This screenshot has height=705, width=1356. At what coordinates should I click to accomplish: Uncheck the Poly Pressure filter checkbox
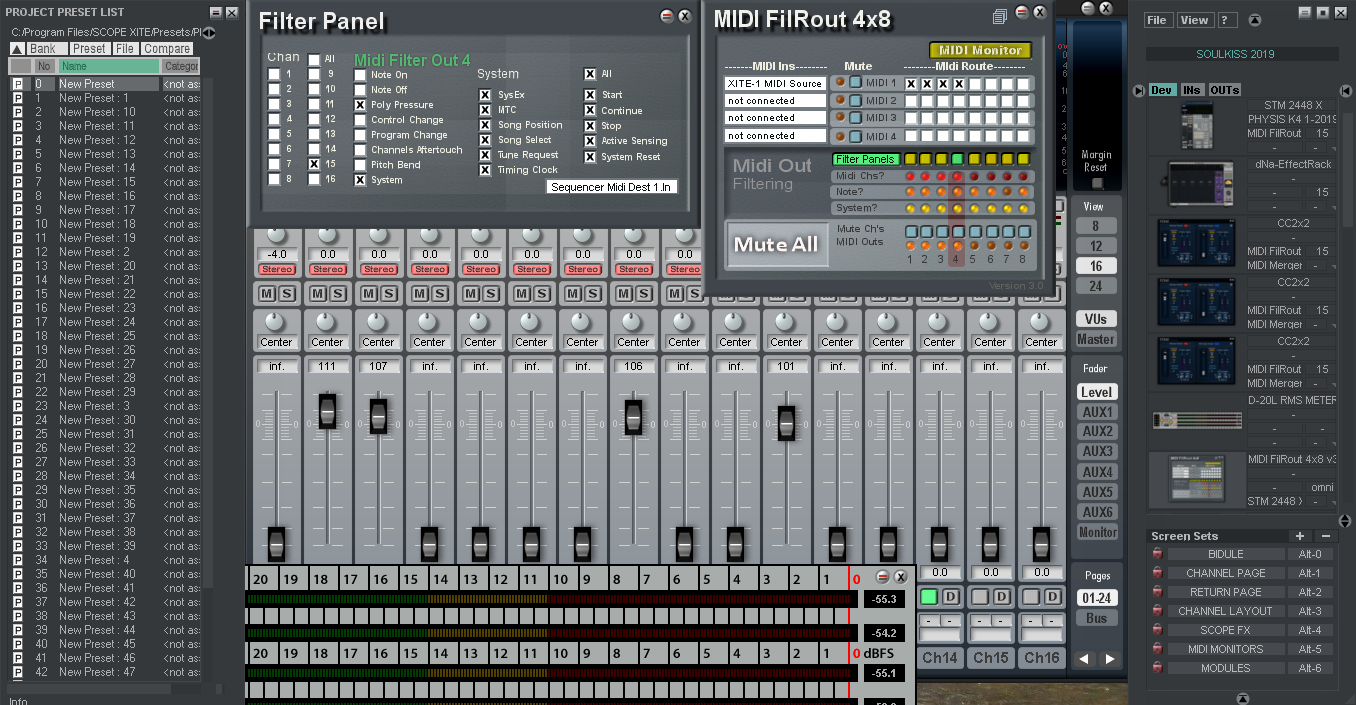pyautogui.click(x=360, y=105)
